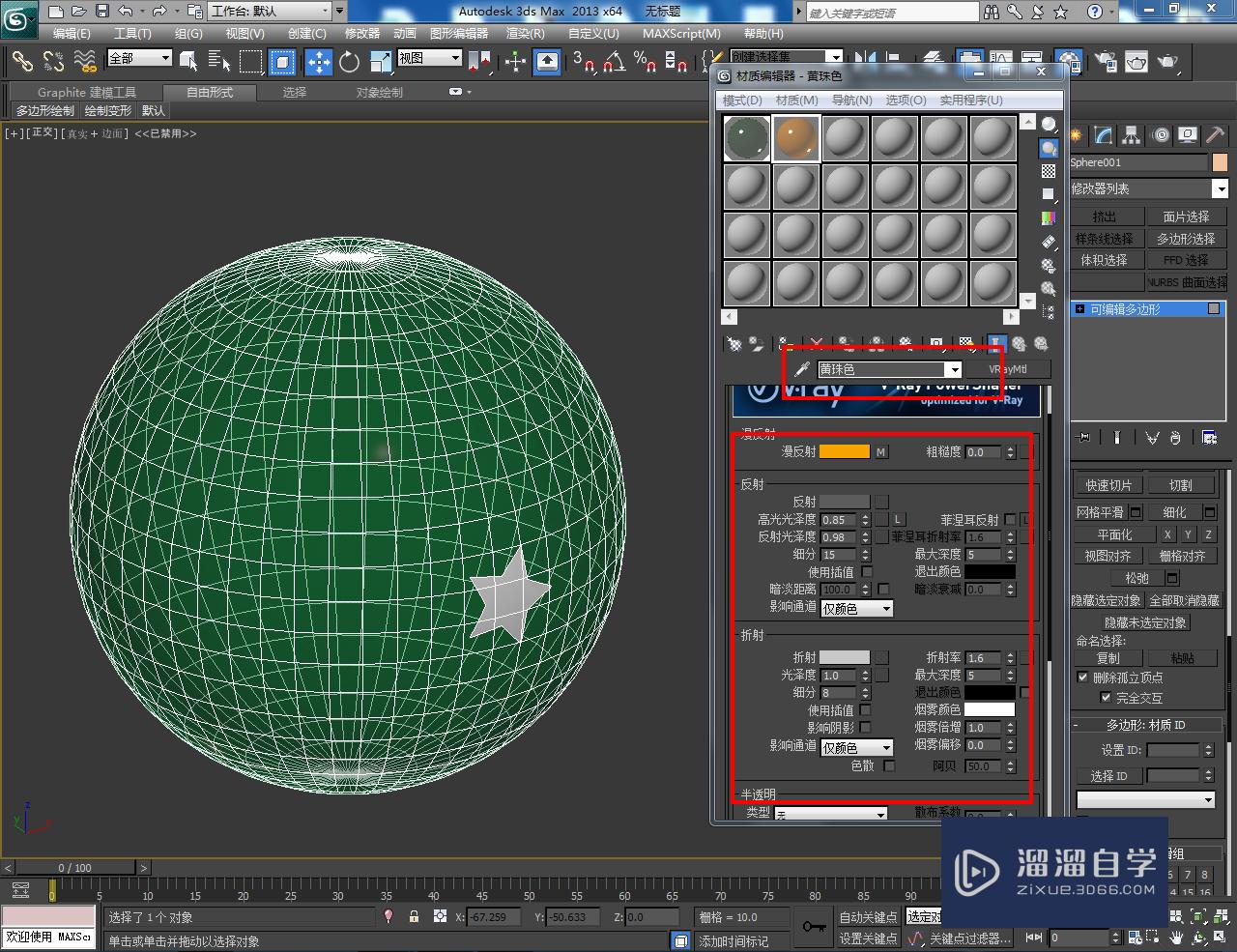Toggle the selection lock padlock icon
Viewport: 1237px width, 952px height.
click(x=414, y=916)
